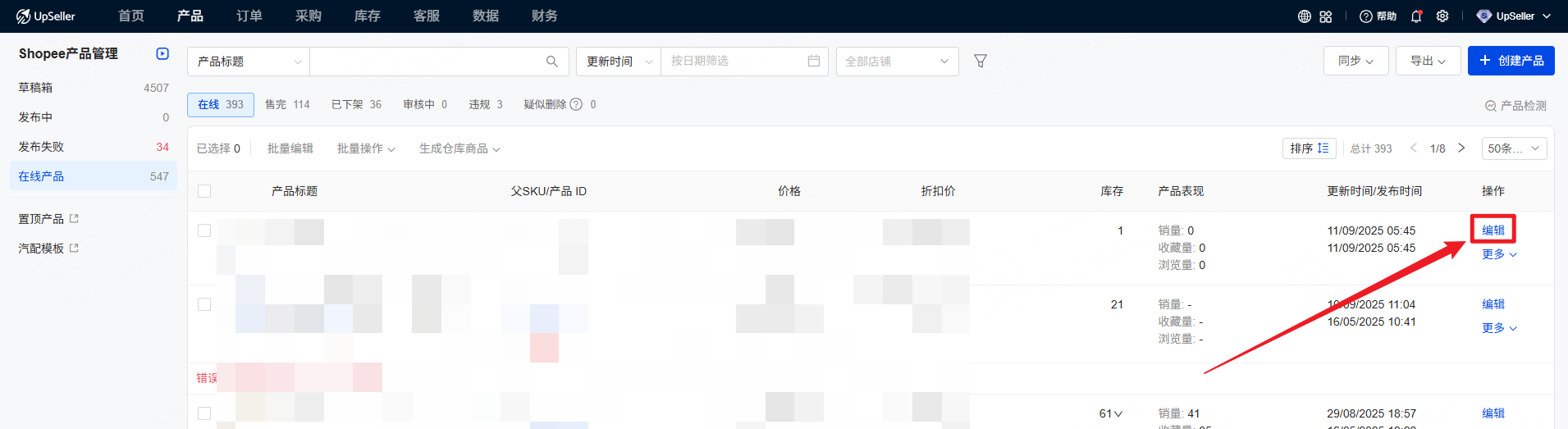Screen dimensions: 1568x429
Task: Expand the 全部店铺 store dropdown
Action: coord(897,62)
